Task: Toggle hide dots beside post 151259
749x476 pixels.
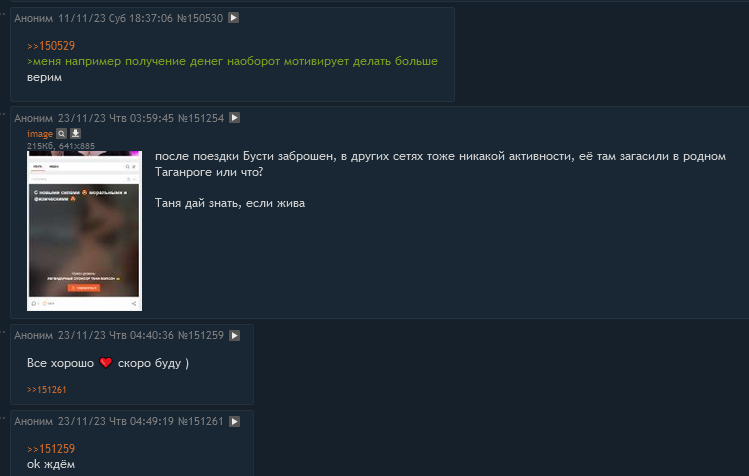Action: 3,332
